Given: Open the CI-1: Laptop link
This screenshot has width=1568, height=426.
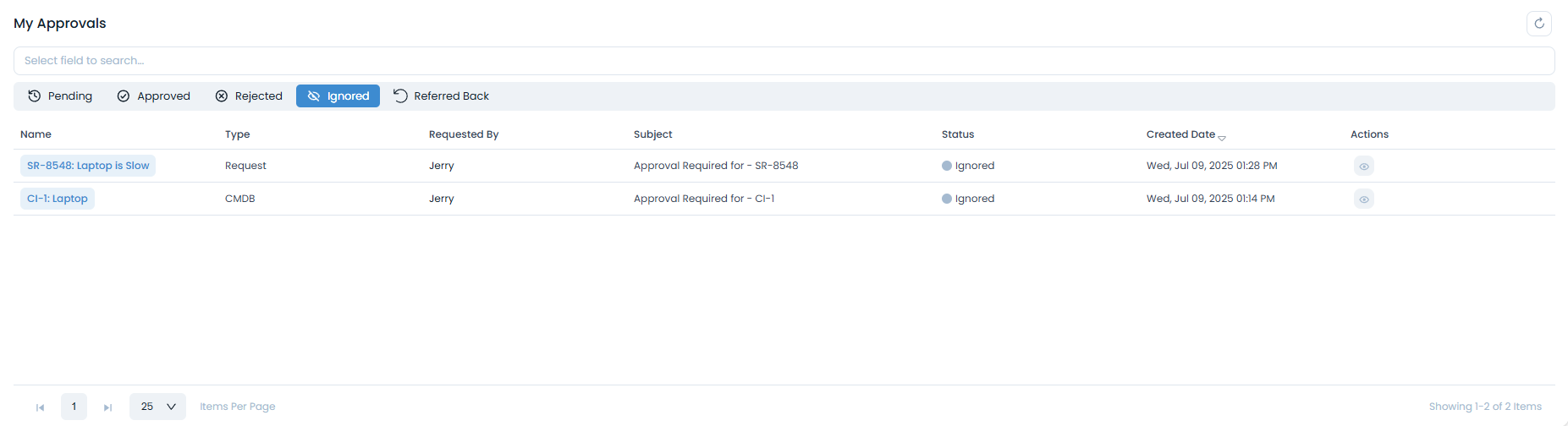Looking at the screenshot, I should [x=58, y=199].
